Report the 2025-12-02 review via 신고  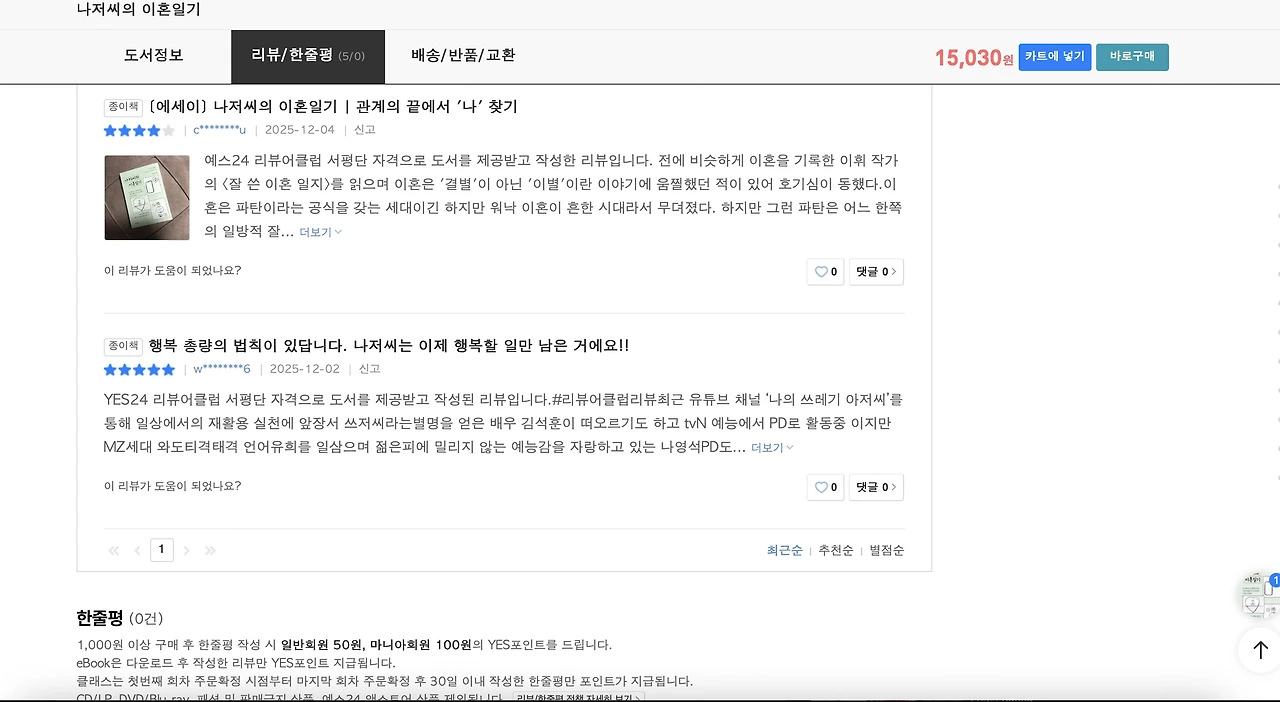(x=370, y=369)
